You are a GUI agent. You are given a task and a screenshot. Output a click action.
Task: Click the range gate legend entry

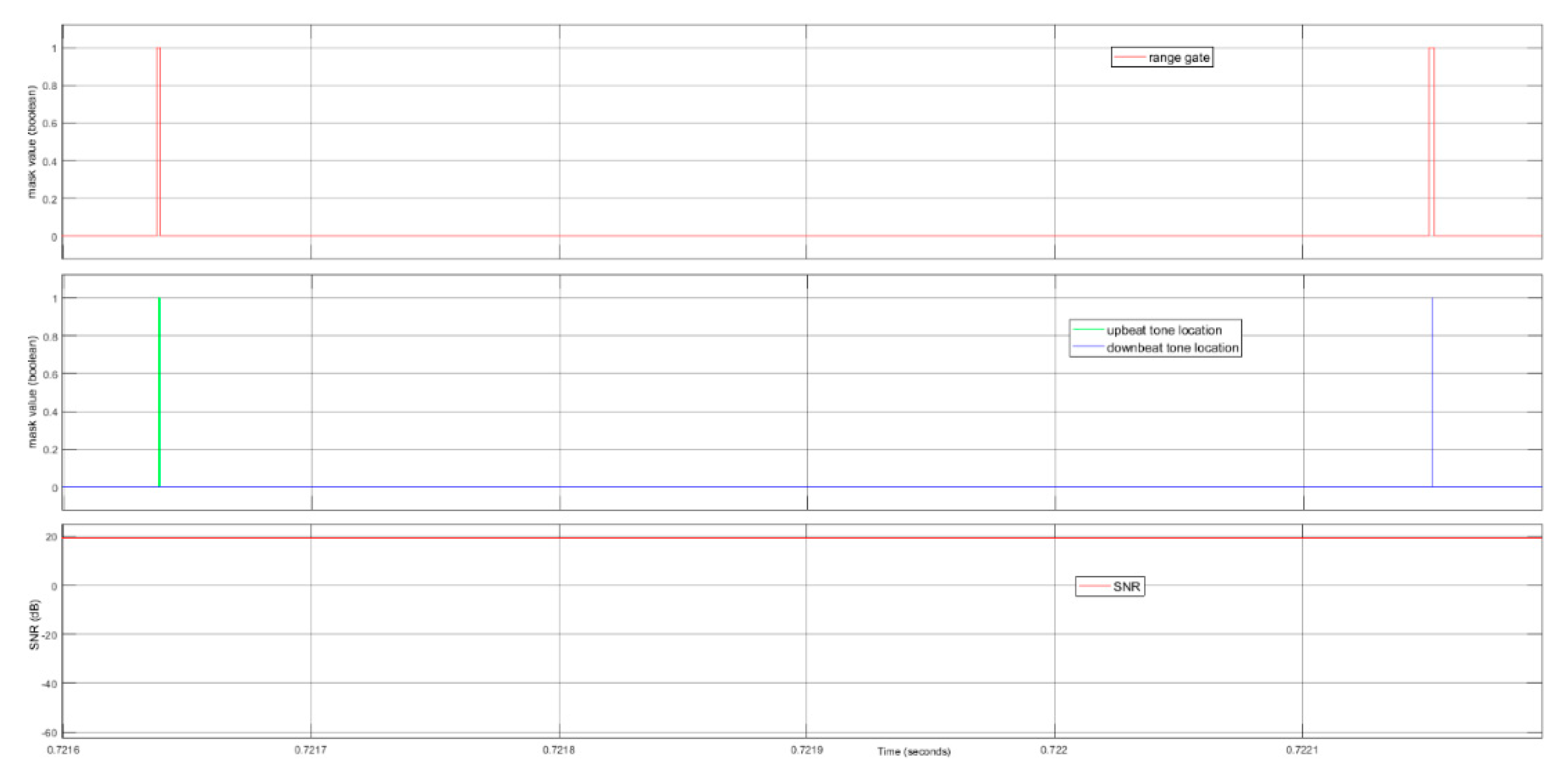click(x=1179, y=58)
